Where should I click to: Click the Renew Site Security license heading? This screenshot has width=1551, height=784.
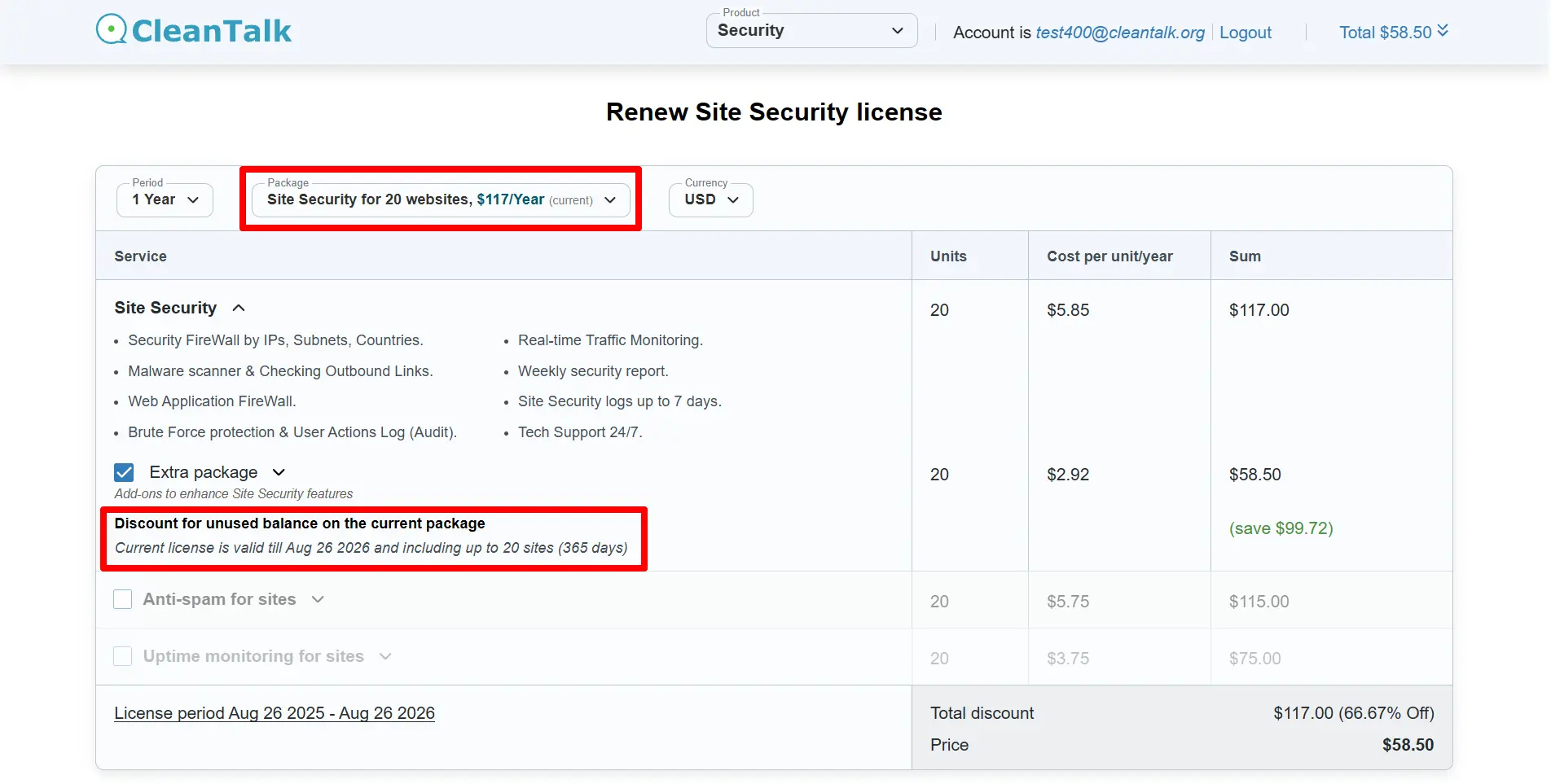tap(774, 112)
